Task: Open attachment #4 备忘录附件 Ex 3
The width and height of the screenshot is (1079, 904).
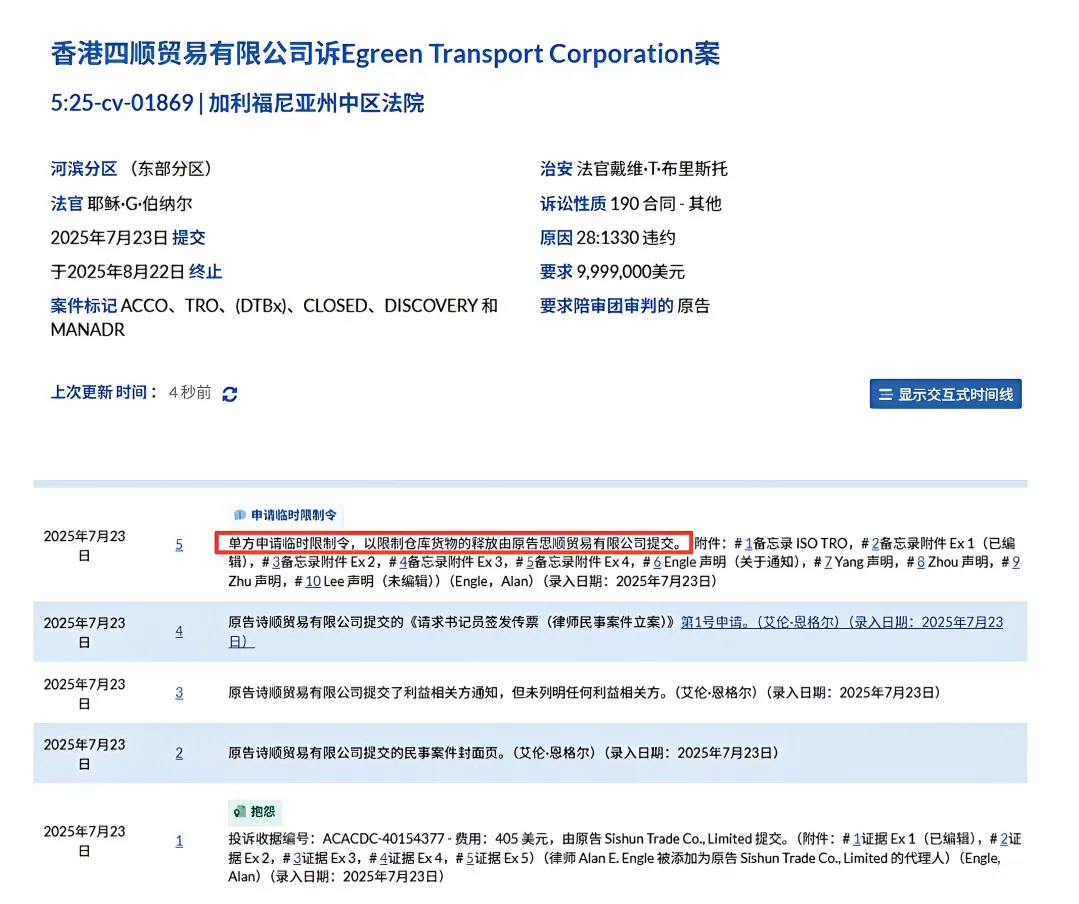Action: 403,562
